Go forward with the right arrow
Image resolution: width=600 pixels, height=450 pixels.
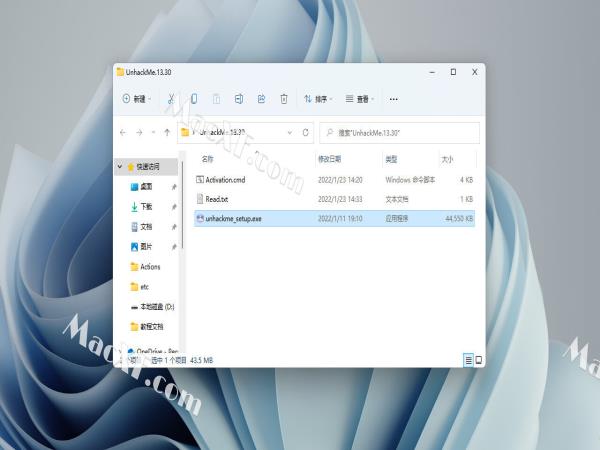pos(139,133)
